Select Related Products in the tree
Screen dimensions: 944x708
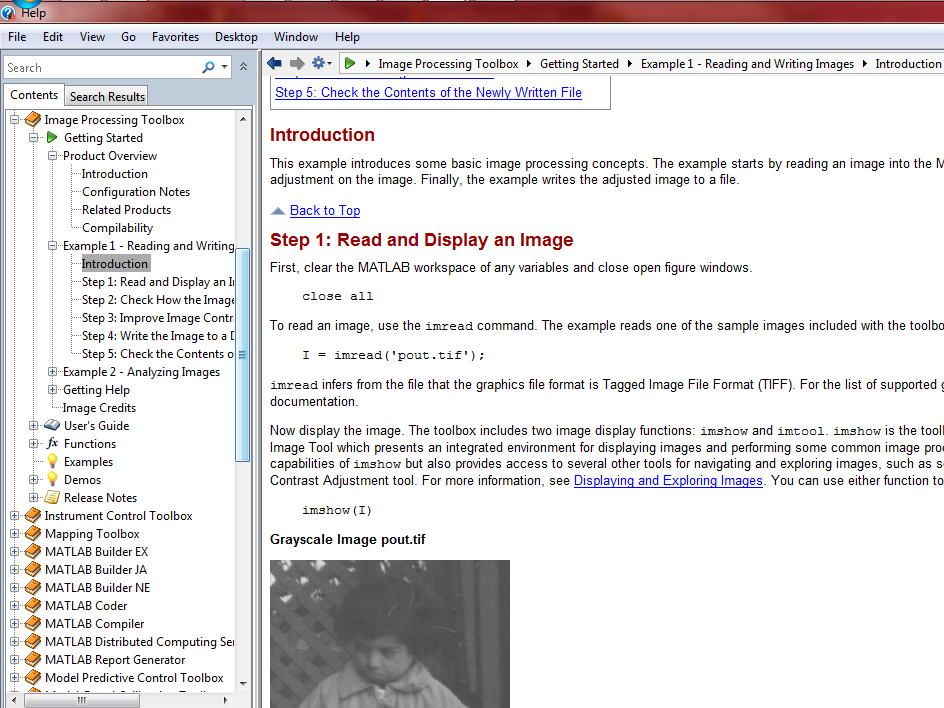126,210
